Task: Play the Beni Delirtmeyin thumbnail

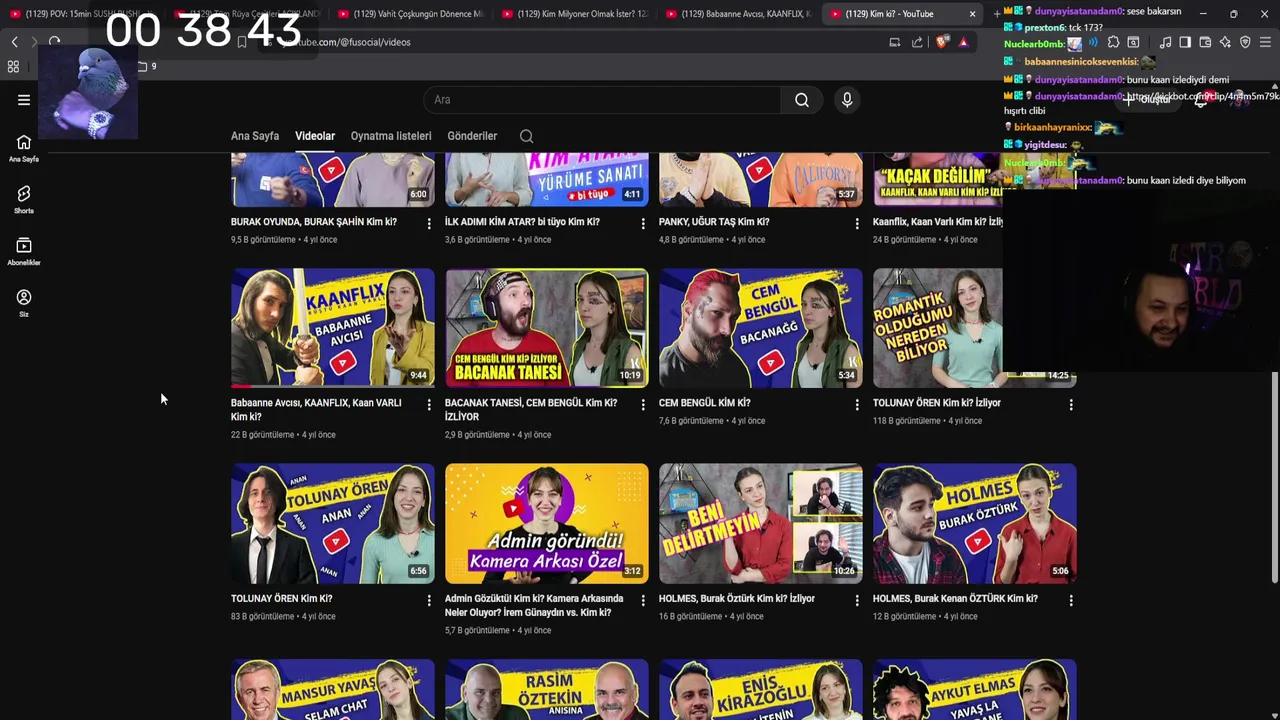Action: tap(761, 524)
